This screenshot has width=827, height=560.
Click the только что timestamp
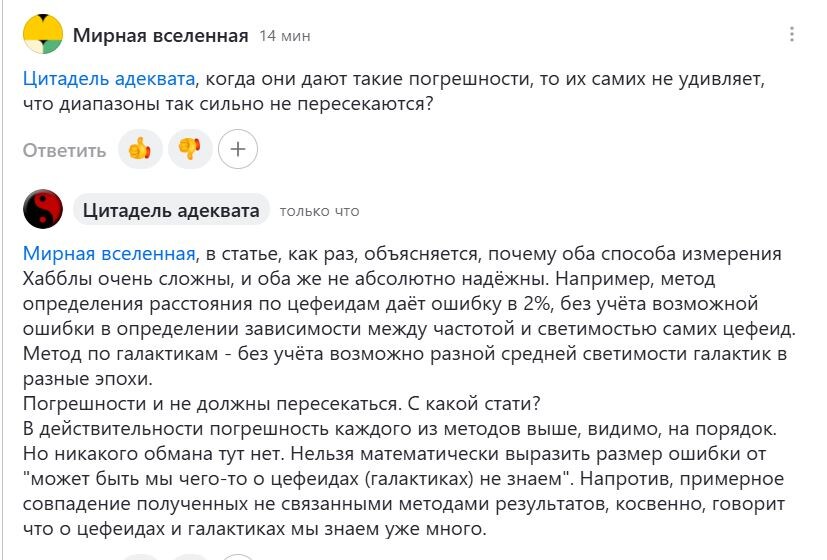pos(319,211)
